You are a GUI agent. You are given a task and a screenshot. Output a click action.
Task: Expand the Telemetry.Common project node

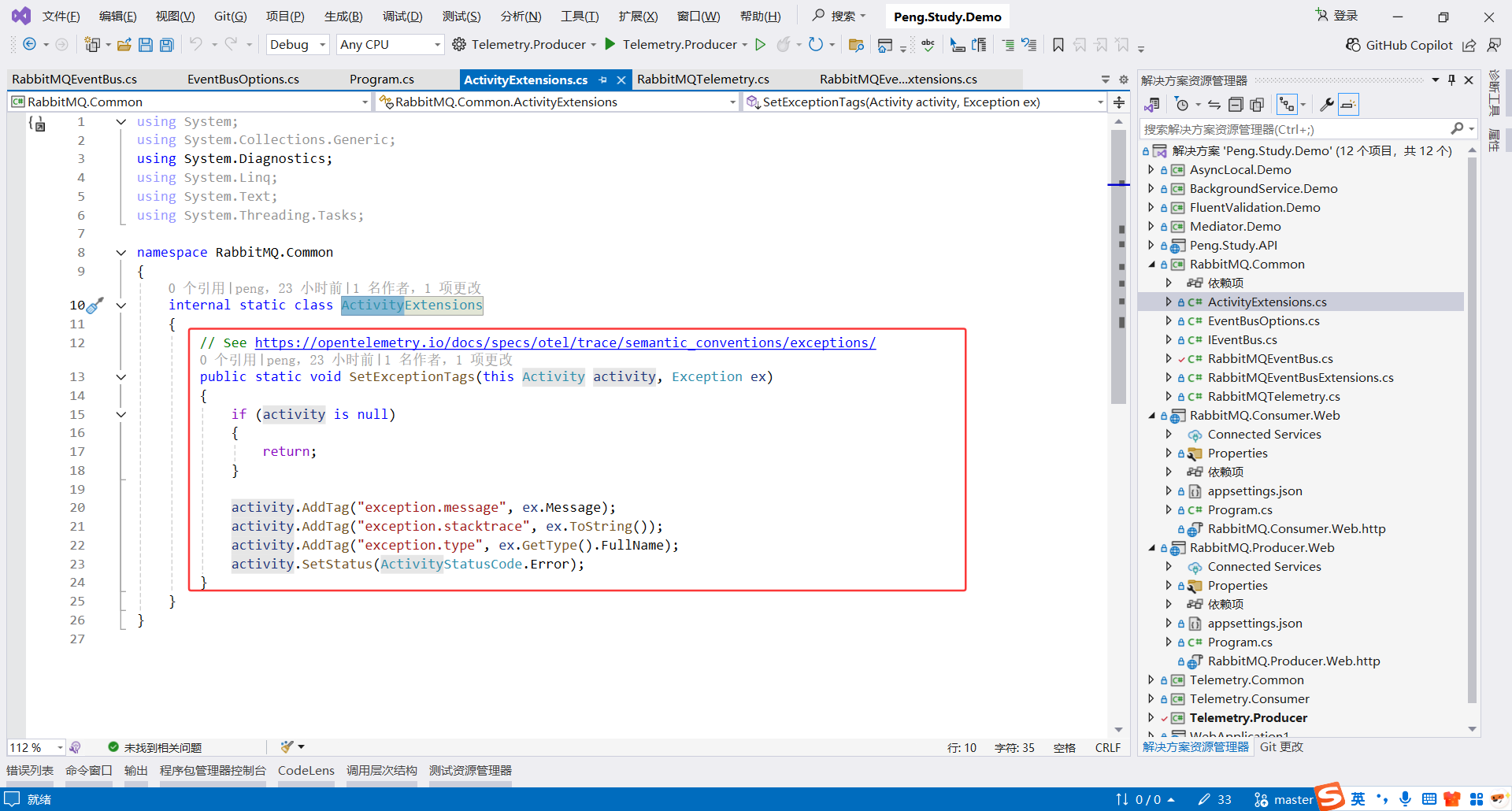(1151, 680)
